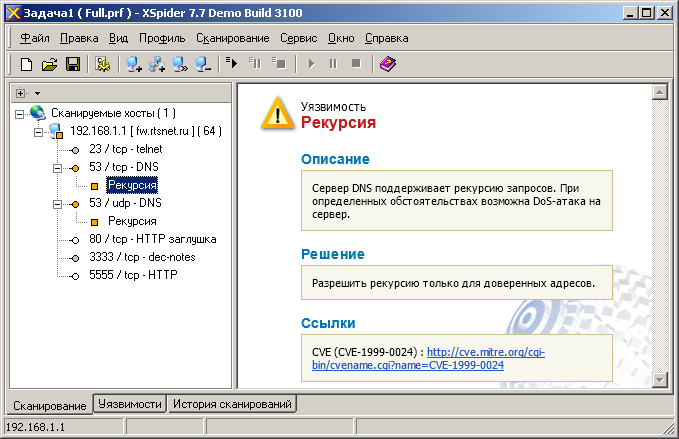Image resolution: width=679 pixels, height=439 pixels.
Task: Add host range with network-plus icon
Action: click(x=157, y=65)
